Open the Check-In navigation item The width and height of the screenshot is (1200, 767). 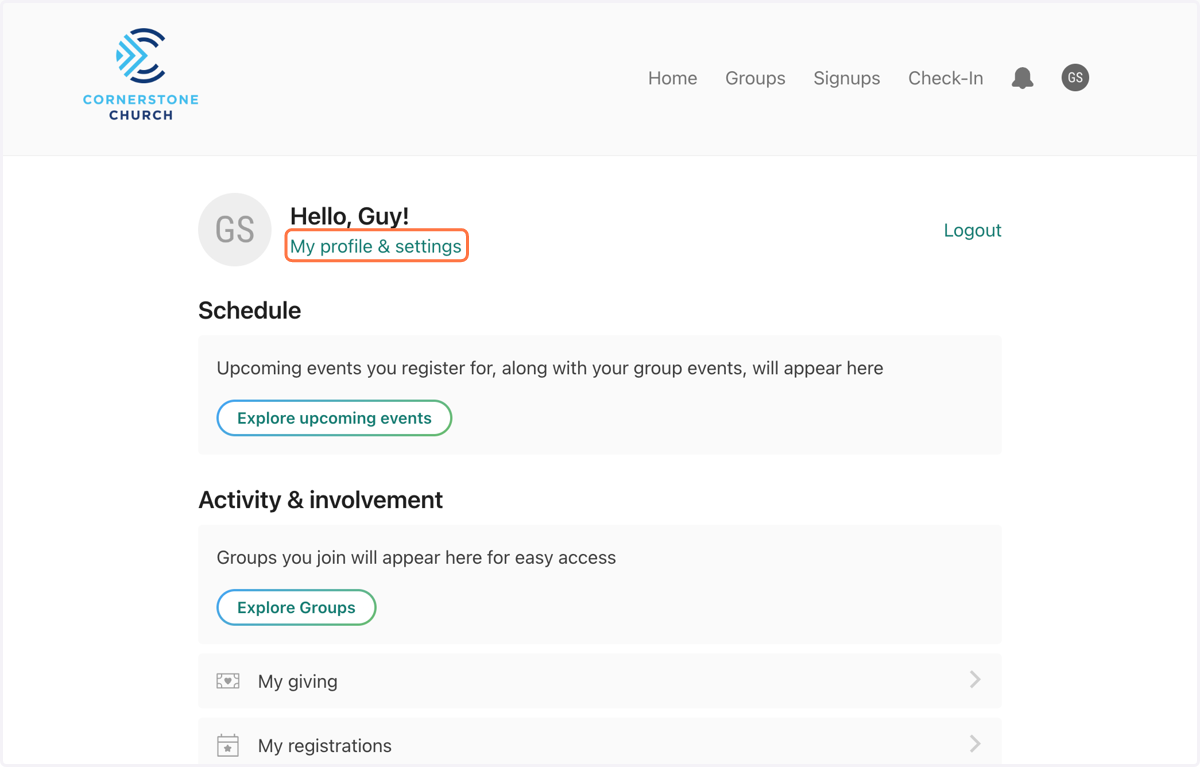(945, 78)
